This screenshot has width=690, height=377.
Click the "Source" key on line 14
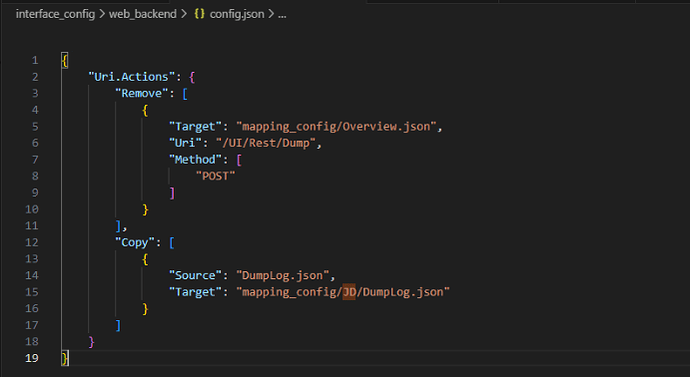pos(196,275)
